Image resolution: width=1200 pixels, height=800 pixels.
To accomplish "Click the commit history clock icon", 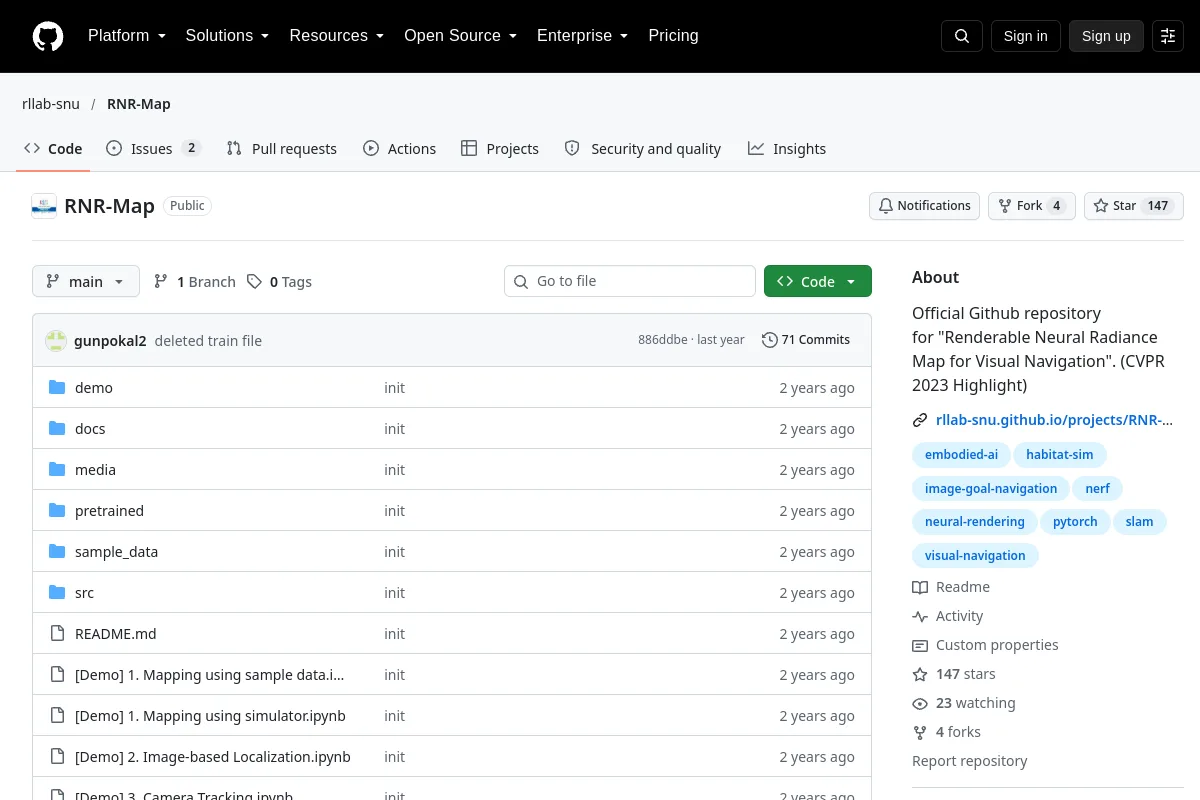I will [769, 340].
